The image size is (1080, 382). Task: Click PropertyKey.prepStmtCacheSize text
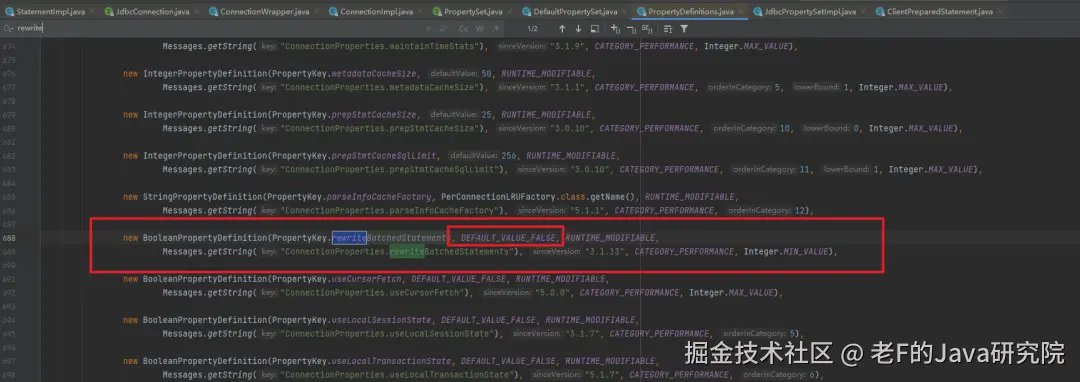click(x=344, y=115)
